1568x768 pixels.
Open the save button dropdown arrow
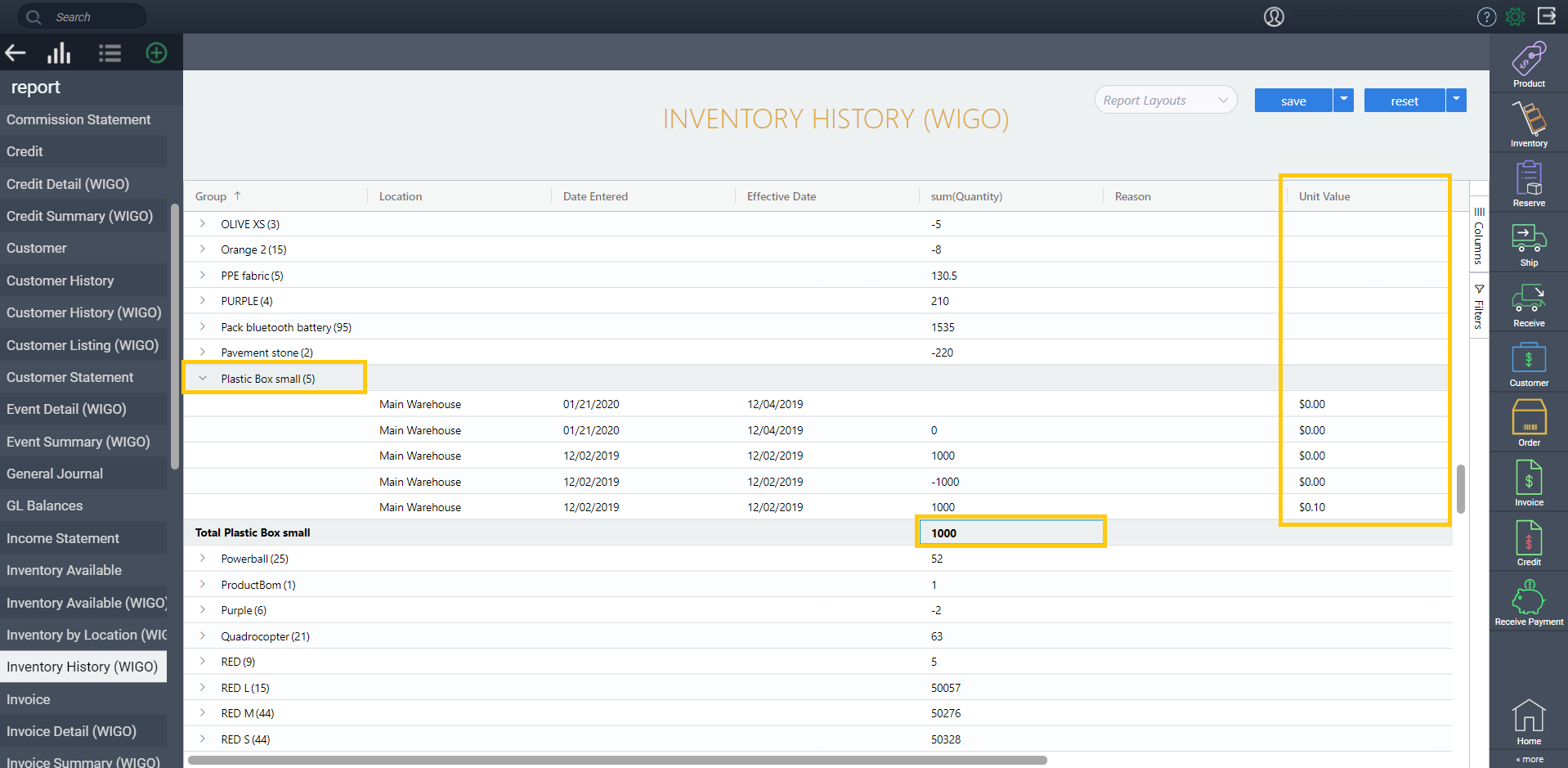pyautogui.click(x=1343, y=100)
